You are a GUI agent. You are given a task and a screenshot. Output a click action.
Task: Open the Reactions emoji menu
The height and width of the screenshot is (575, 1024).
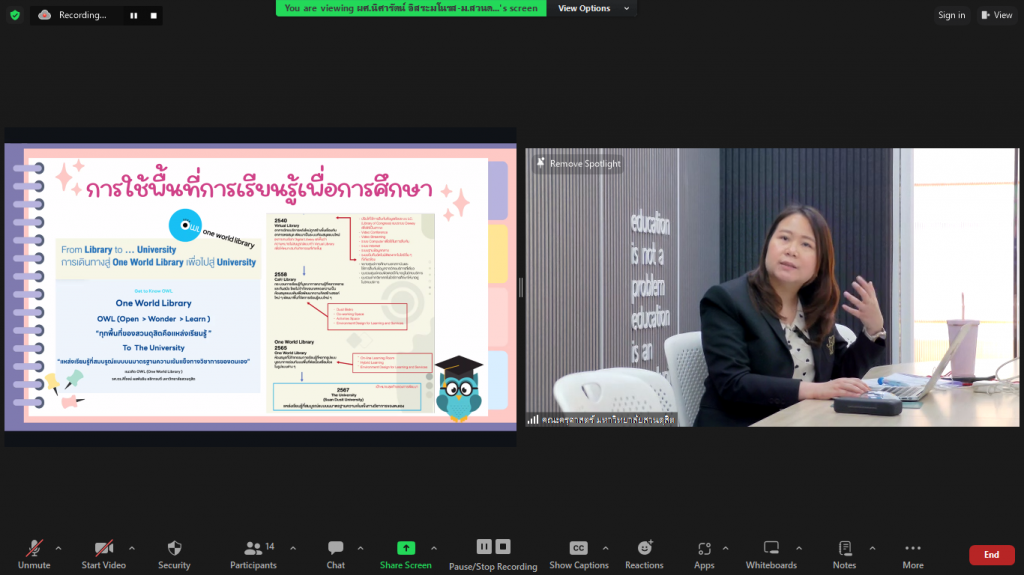click(x=644, y=548)
